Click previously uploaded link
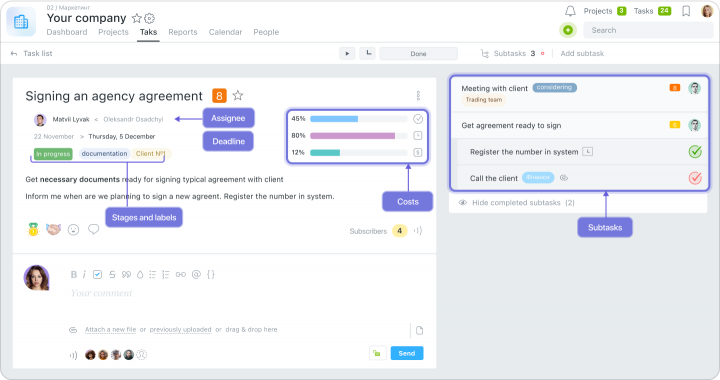The height and width of the screenshot is (380, 720). pyautogui.click(x=180, y=330)
